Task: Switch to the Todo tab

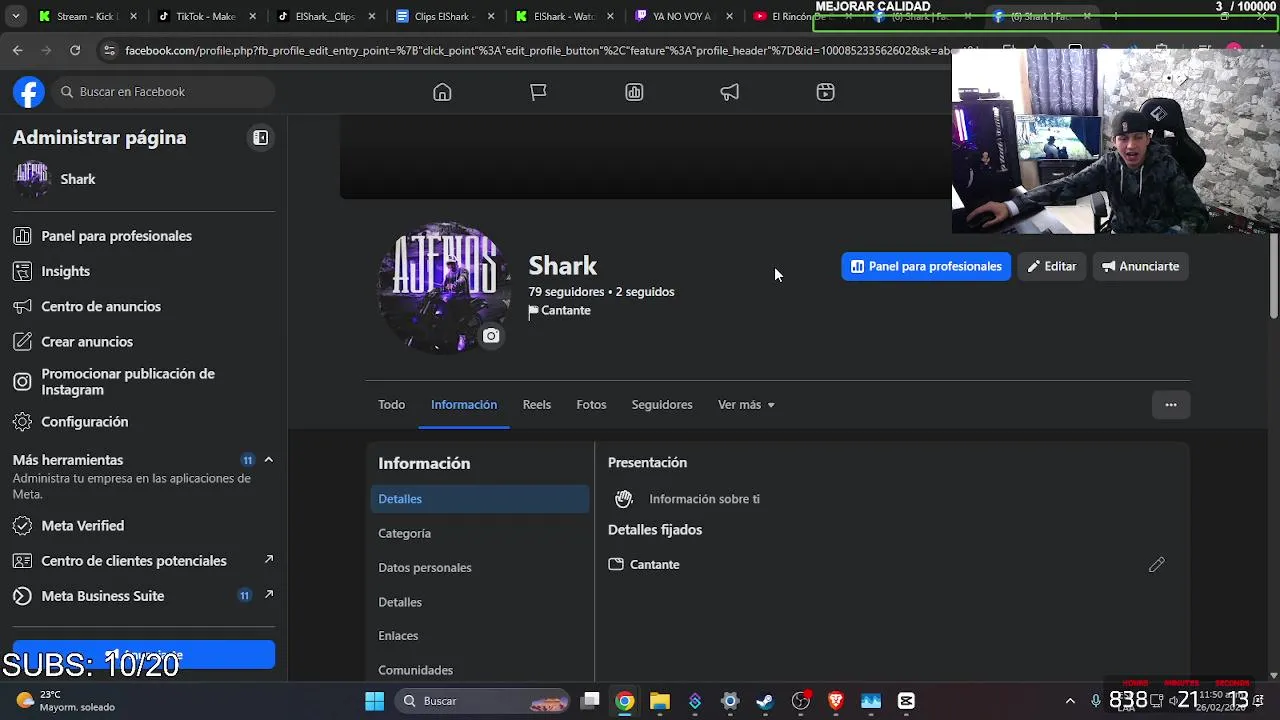Action: 391,405
